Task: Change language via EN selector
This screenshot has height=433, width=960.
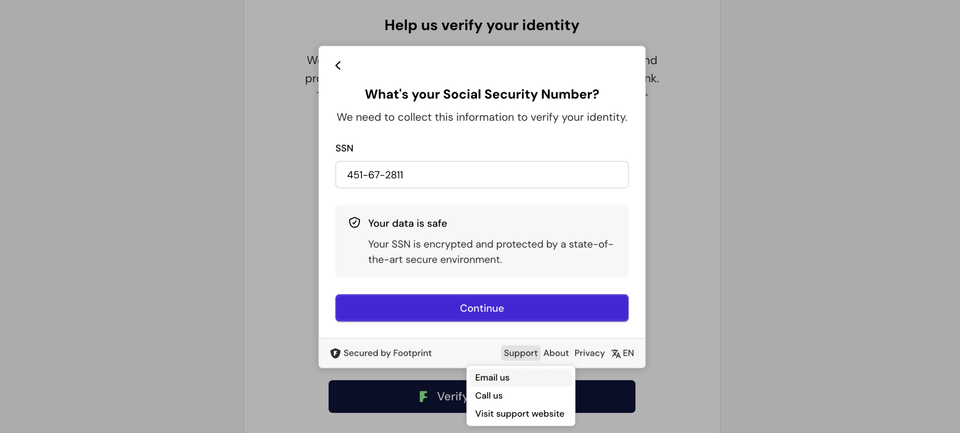Action: click(x=628, y=353)
